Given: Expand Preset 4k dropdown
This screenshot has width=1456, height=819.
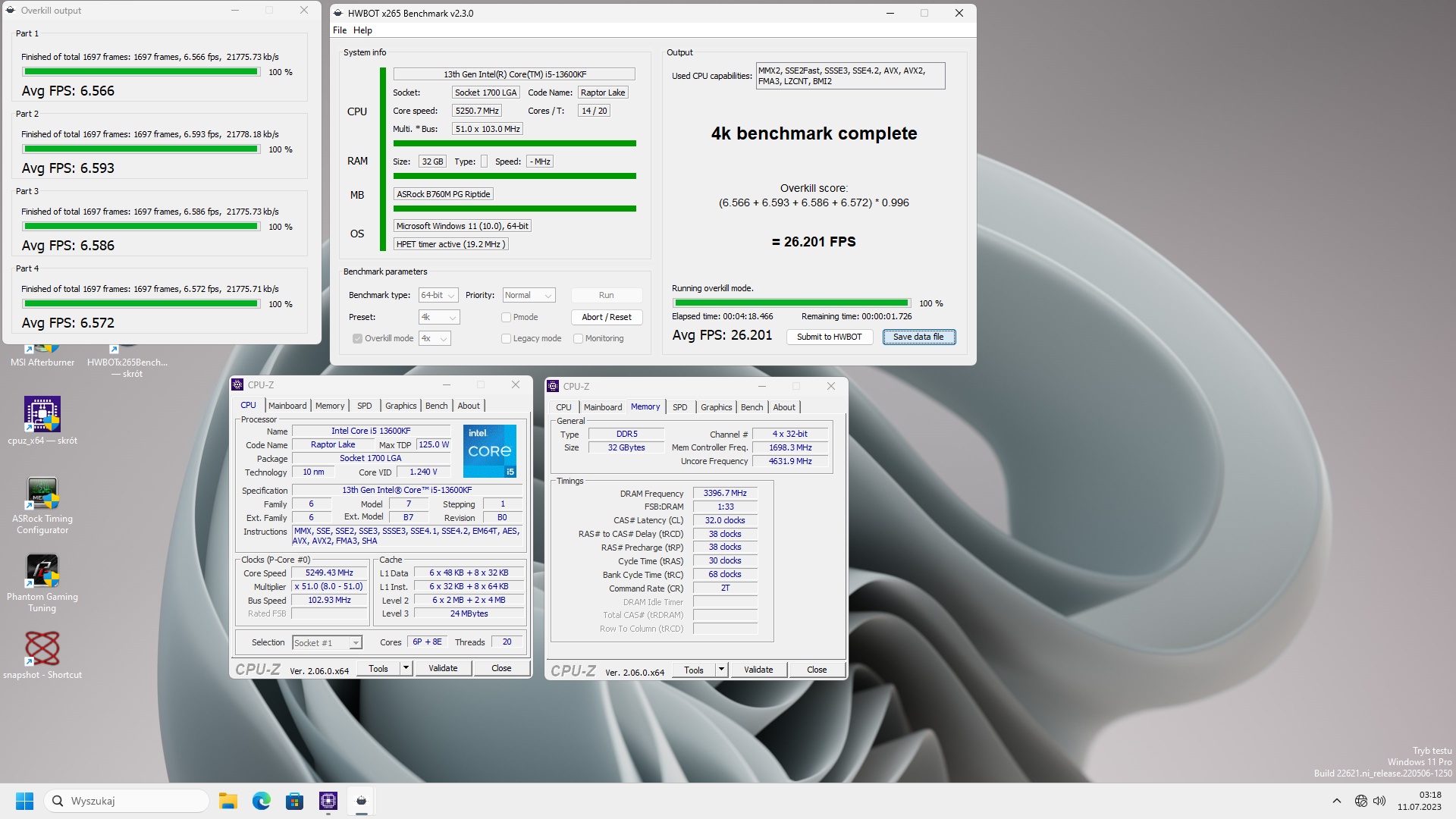Looking at the screenshot, I should (x=439, y=318).
